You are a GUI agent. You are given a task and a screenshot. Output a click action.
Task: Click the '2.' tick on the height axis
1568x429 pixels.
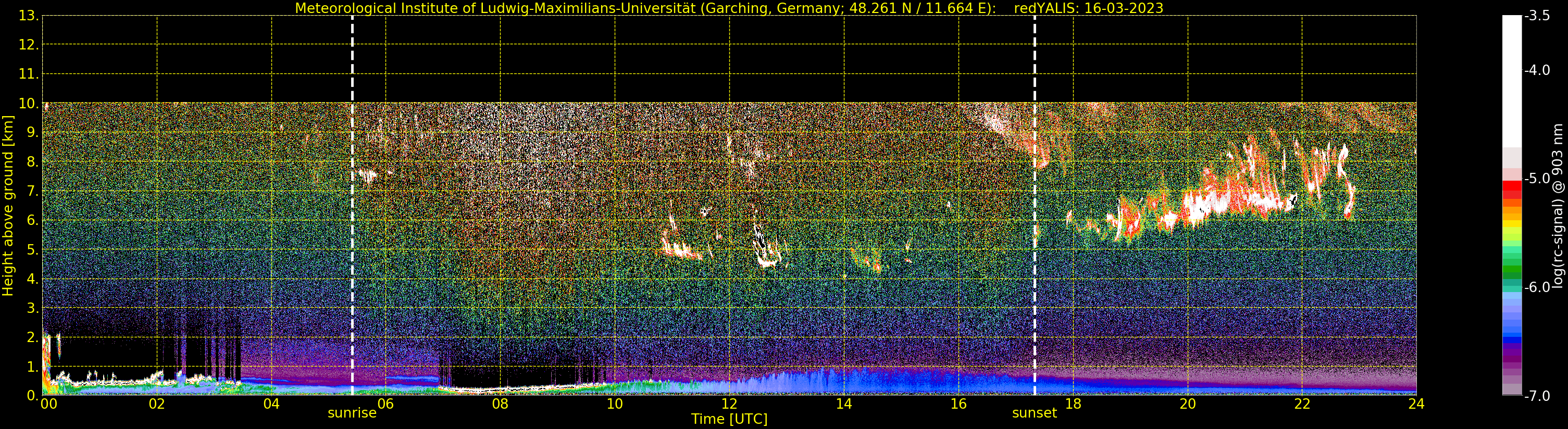coord(33,337)
